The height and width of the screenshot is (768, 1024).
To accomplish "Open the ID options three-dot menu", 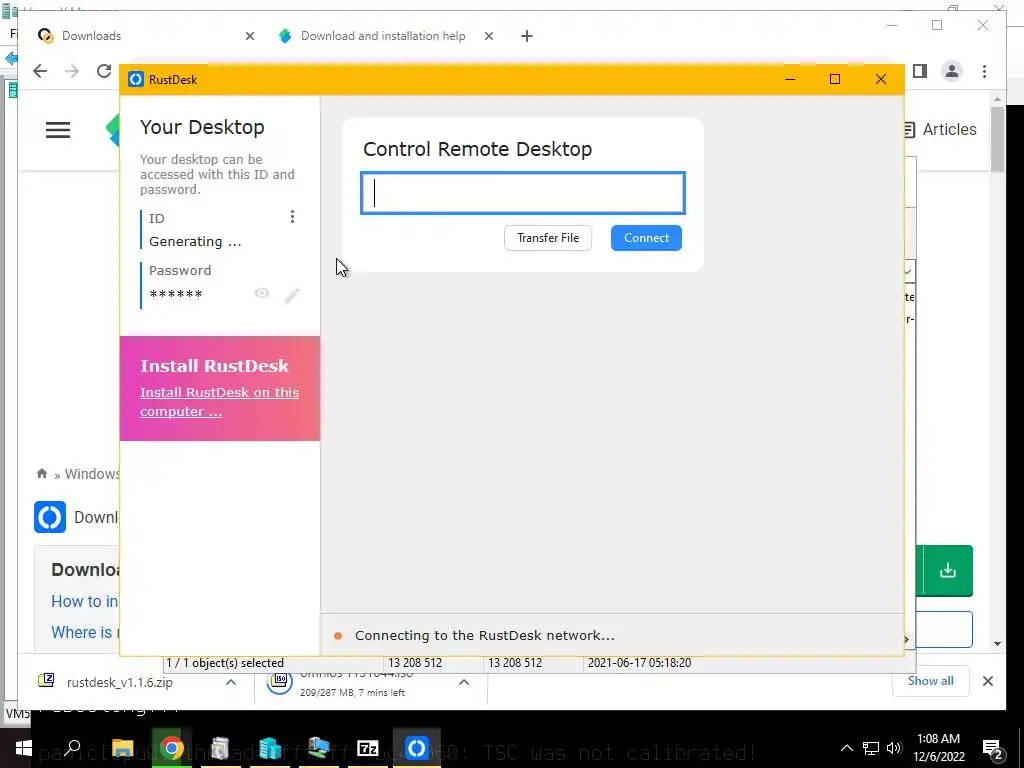I will coord(292,216).
